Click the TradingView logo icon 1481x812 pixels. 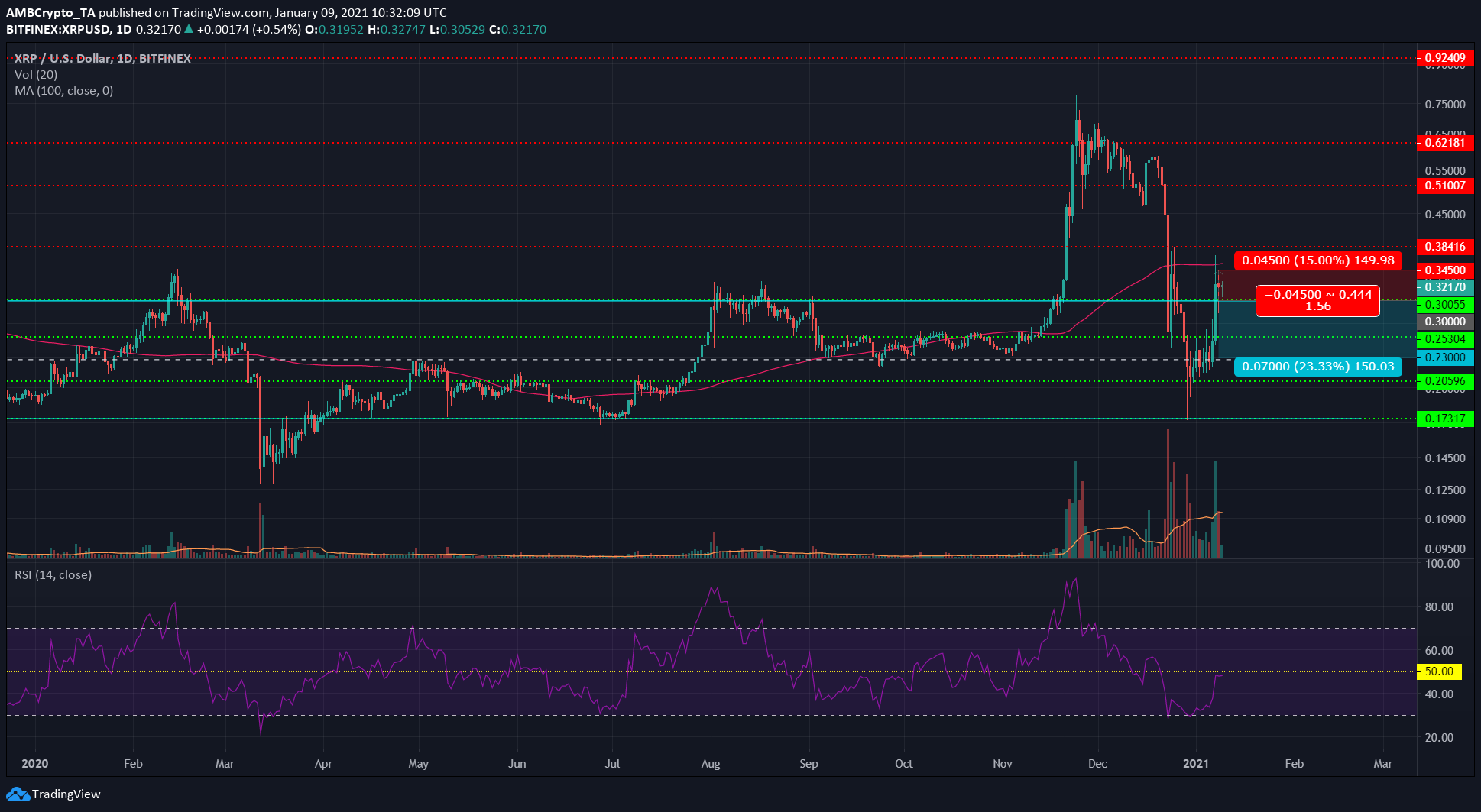click(18, 794)
